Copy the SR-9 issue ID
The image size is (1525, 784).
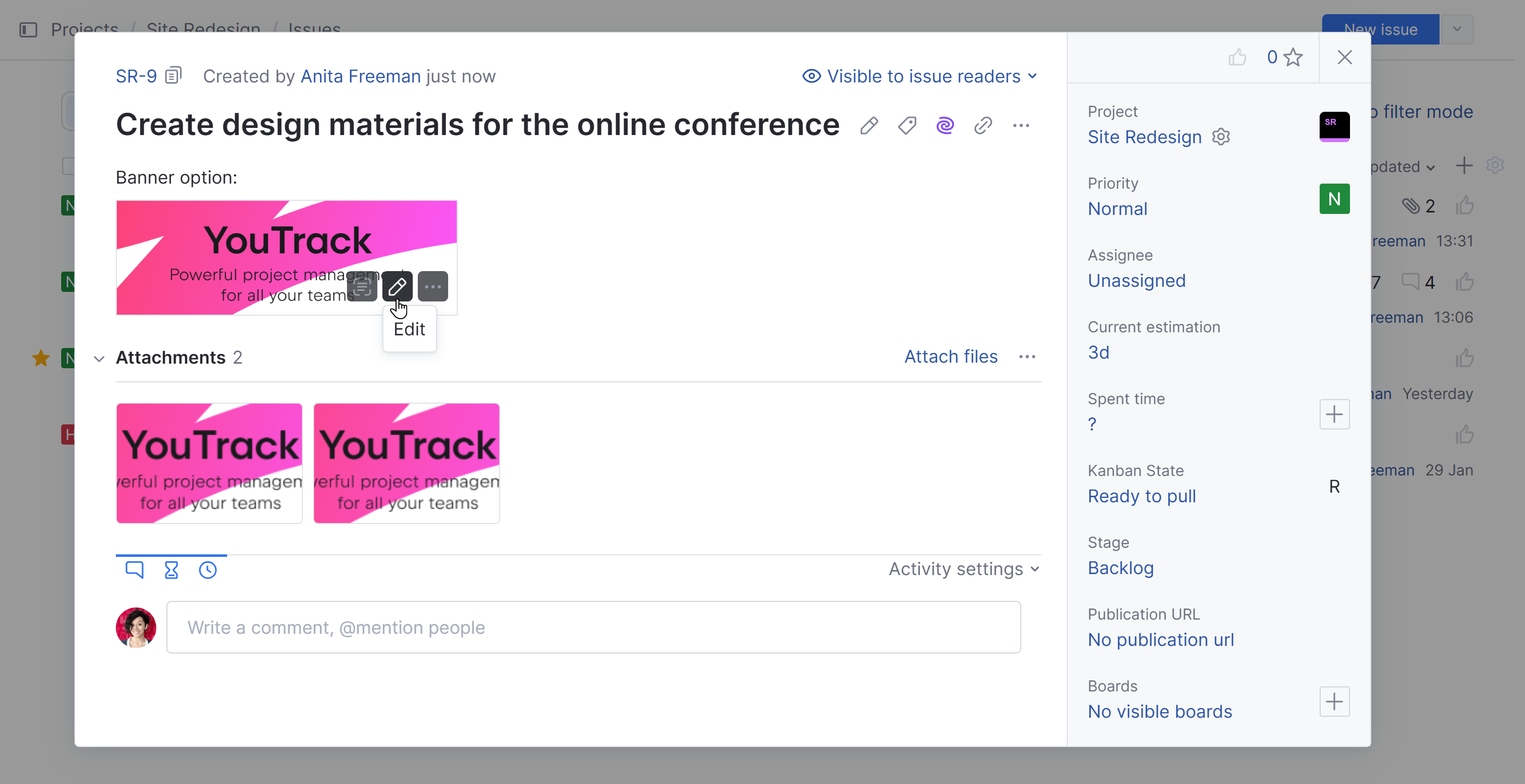pos(173,76)
